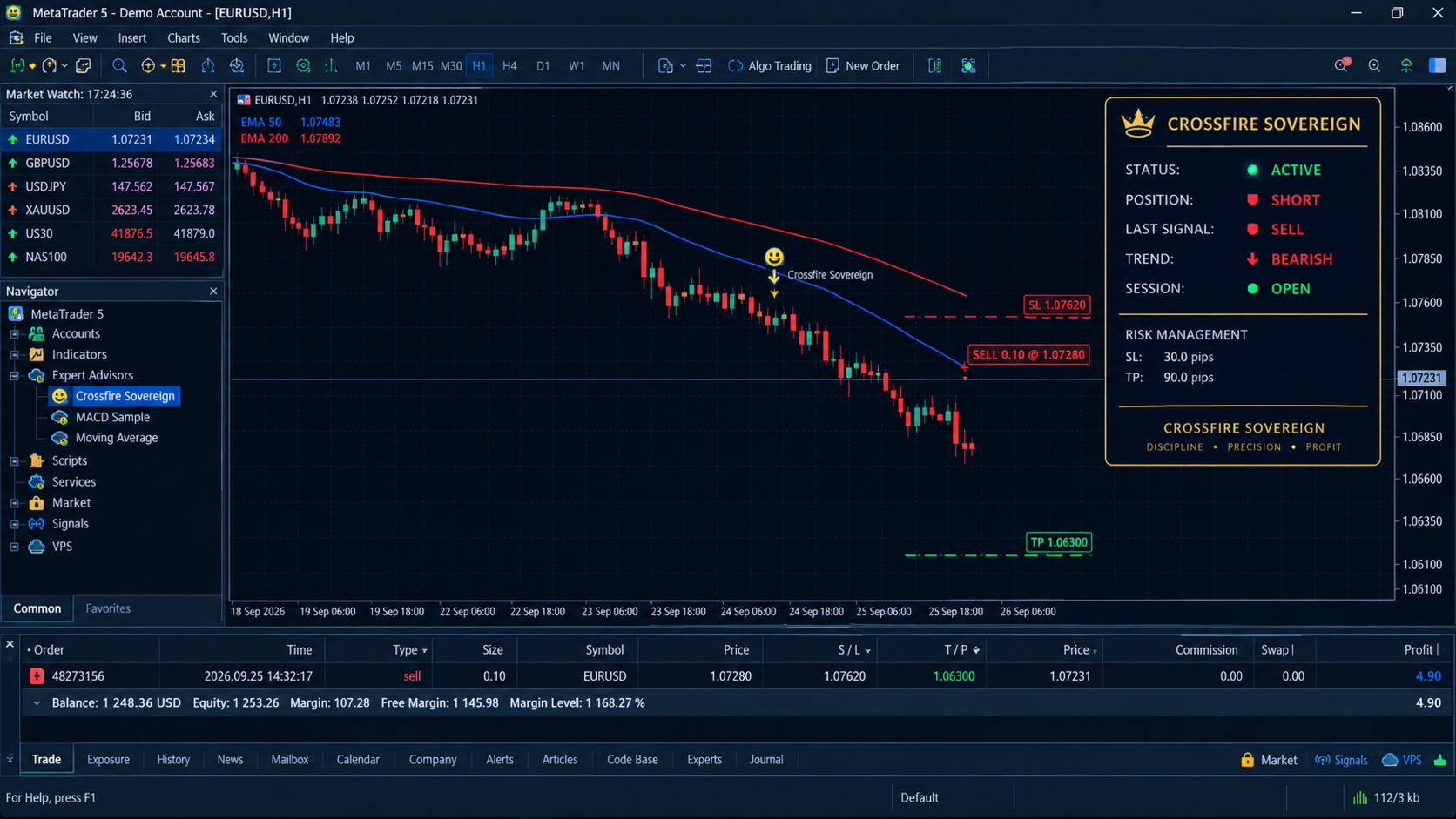The height and width of the screenshot is (819, 1456).
Task: Click the New Order button
Action: (863, 66)
